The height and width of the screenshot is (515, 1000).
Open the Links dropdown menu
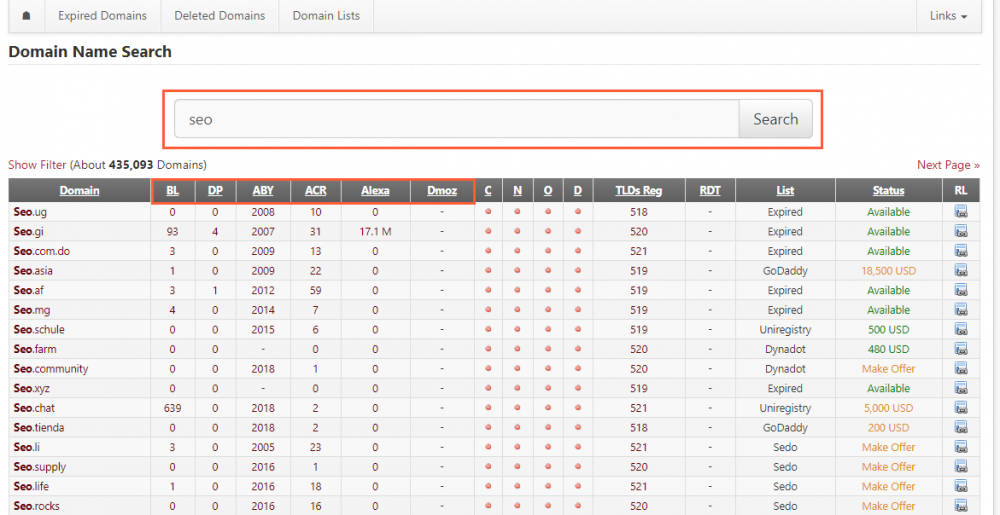coord(948,16)
